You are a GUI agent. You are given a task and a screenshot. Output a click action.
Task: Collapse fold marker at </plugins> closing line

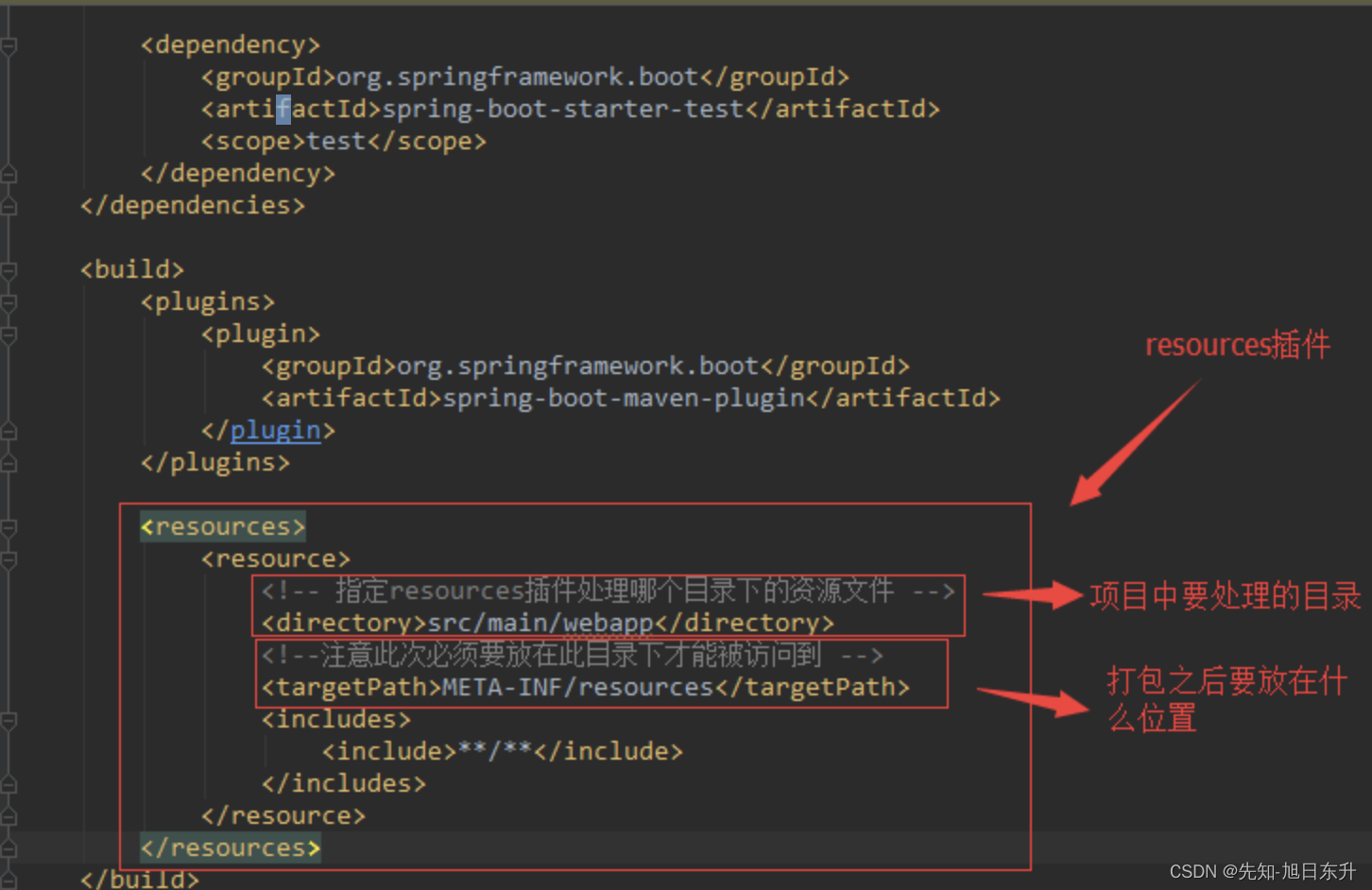click(x=9, y=463)
